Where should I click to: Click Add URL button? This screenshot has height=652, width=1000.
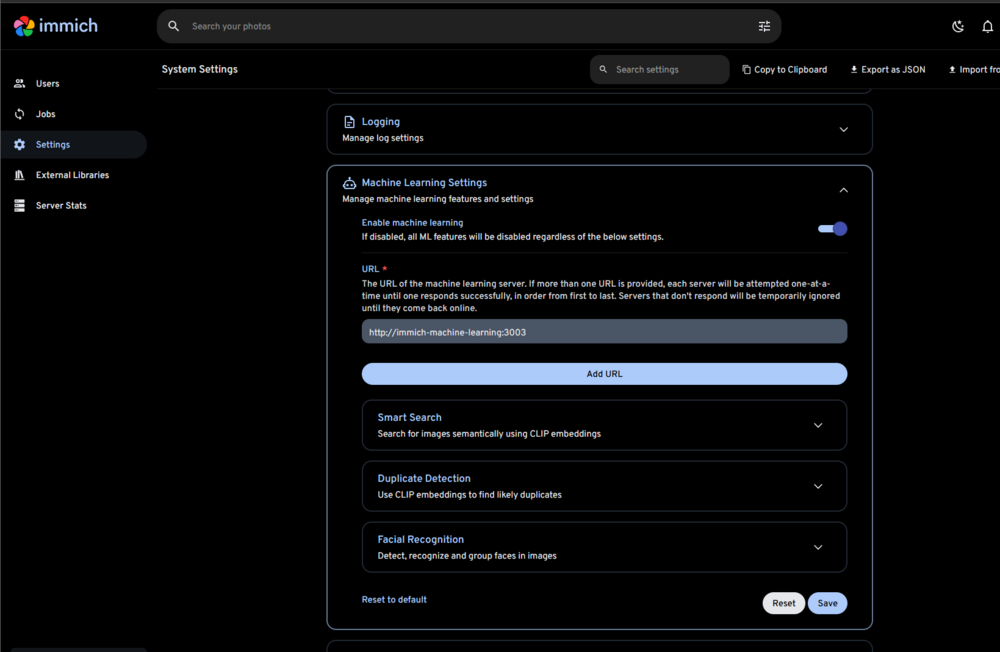coord(604,374)
